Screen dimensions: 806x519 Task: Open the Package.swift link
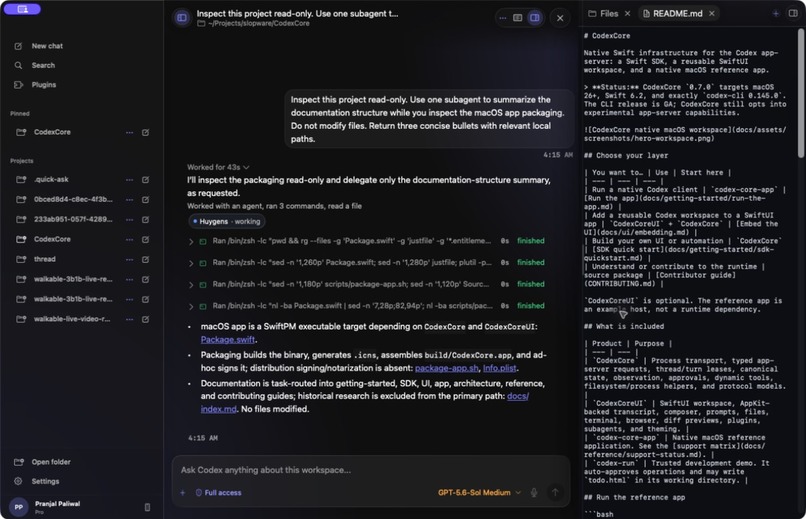(x=228, y=340)
